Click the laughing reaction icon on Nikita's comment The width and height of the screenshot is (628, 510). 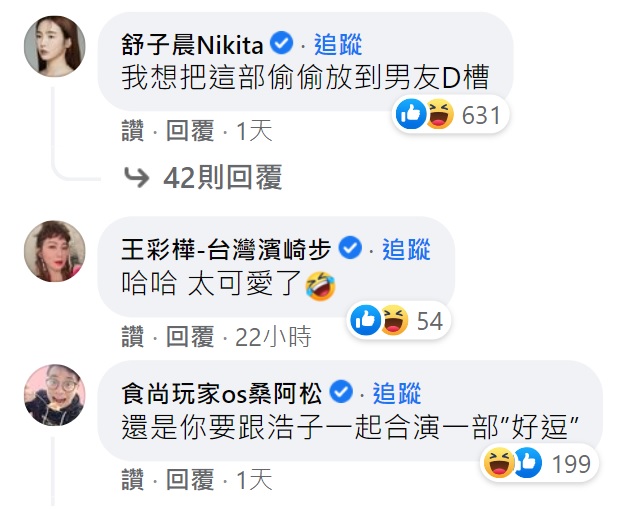click(x=439, y=114)
